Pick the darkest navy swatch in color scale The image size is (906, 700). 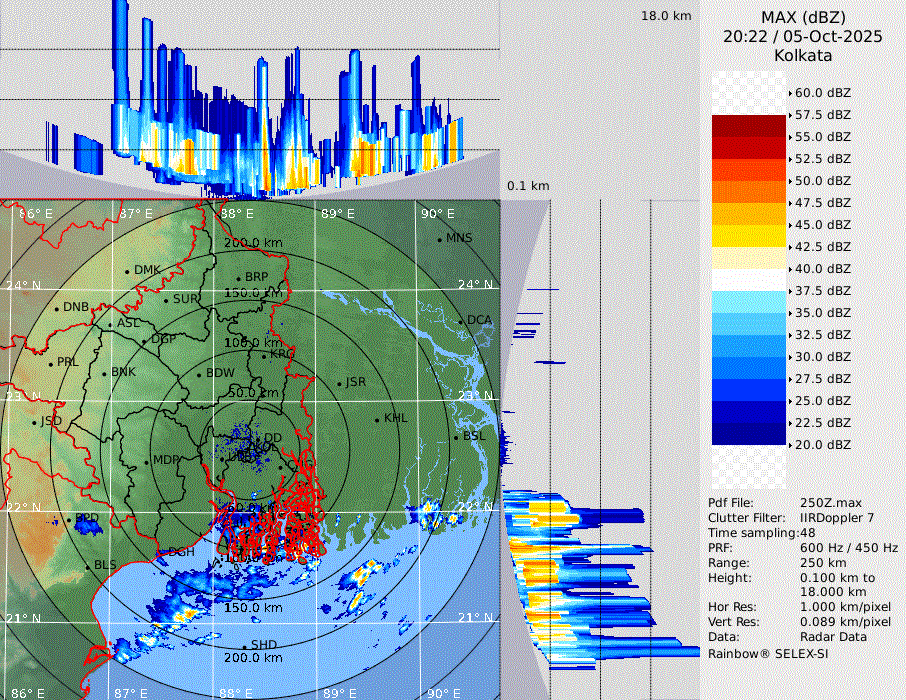pos(749,433)
